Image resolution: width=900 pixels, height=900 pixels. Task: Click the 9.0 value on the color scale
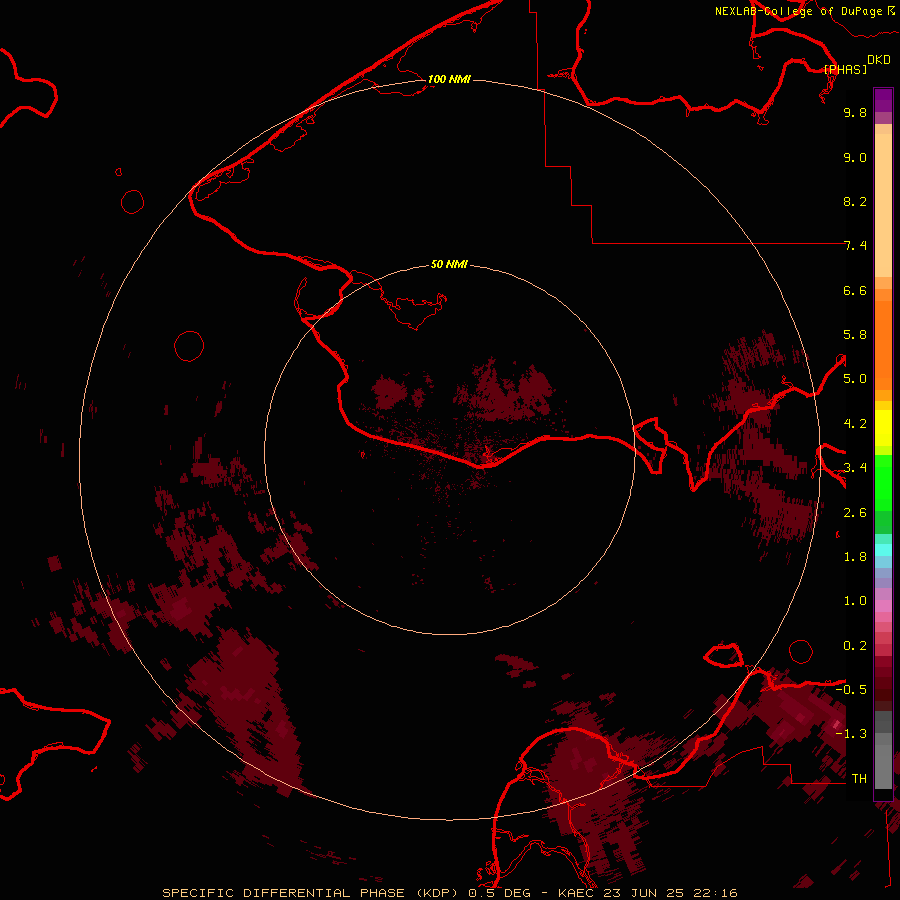855,158
